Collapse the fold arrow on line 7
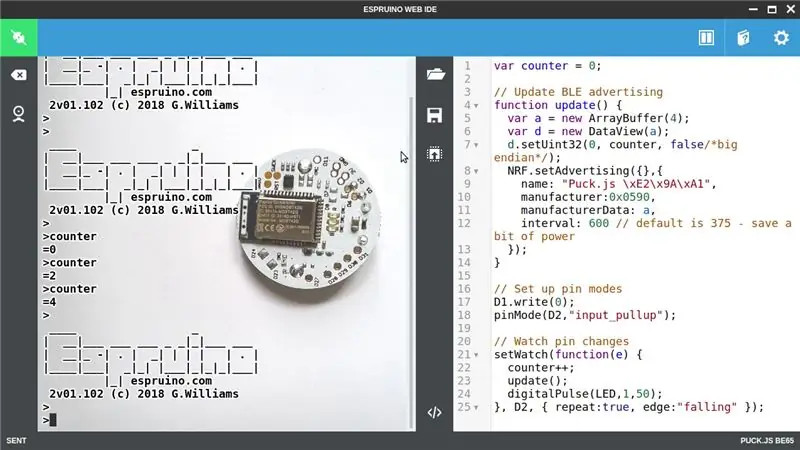 (x=476, y=145)
